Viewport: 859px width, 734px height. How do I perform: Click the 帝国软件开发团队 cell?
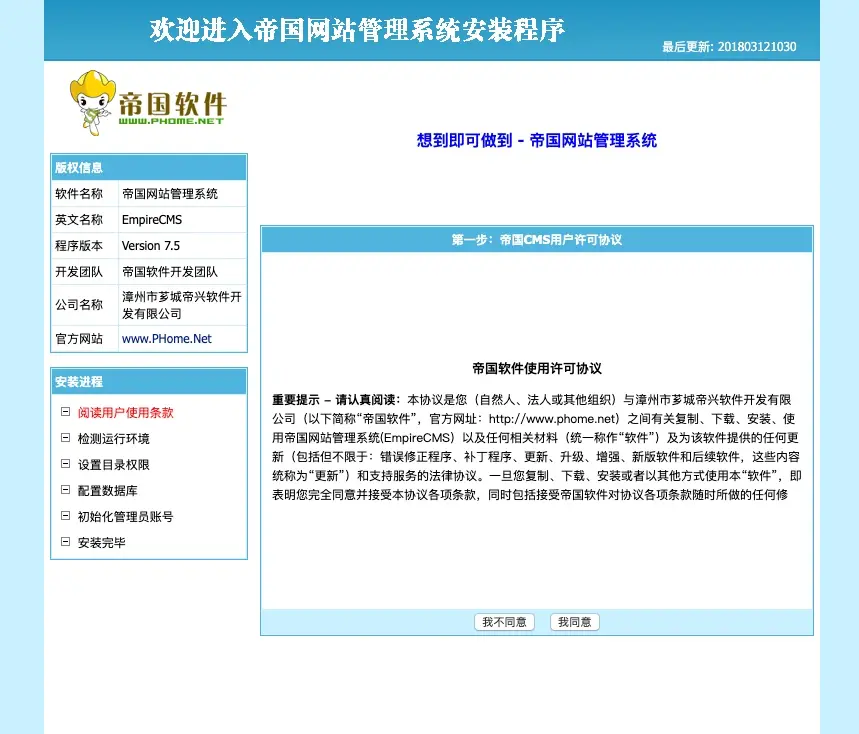[x=182, y=272]
